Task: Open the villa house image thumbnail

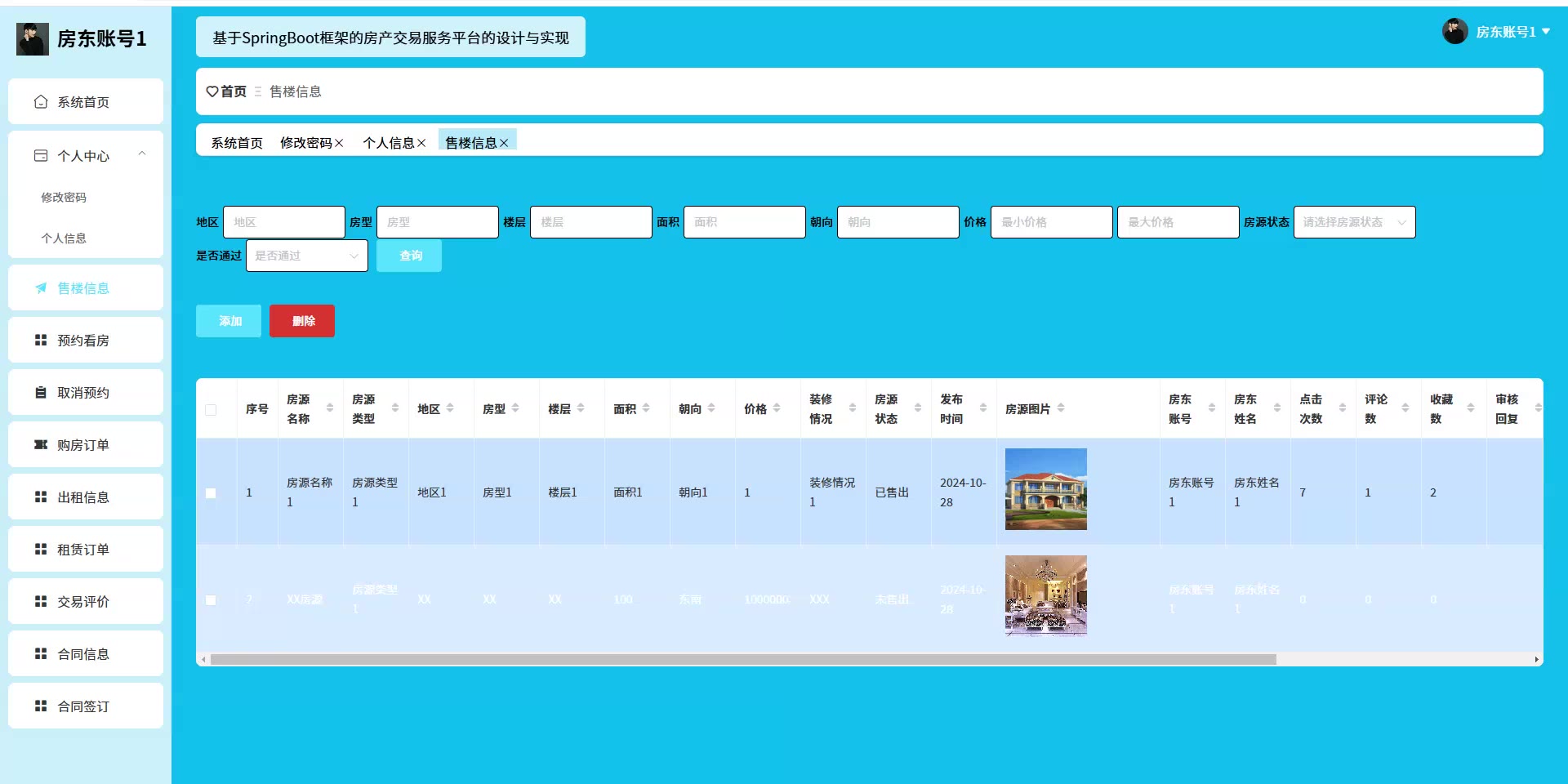Action: (1046, 489)
